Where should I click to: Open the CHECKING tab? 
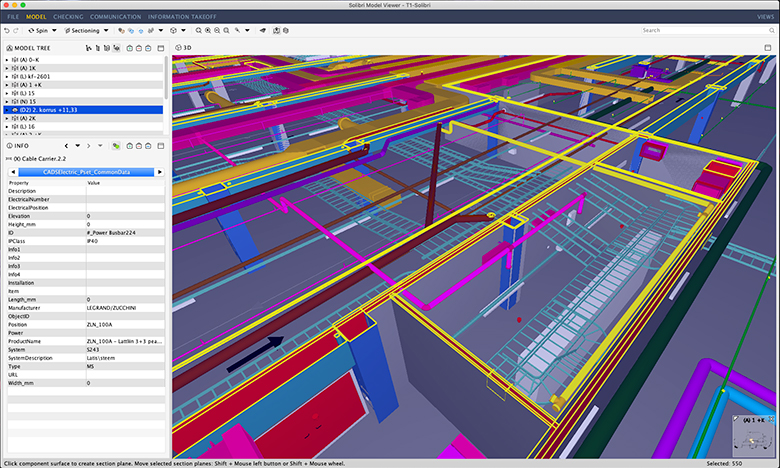click(x=68, y=17)
